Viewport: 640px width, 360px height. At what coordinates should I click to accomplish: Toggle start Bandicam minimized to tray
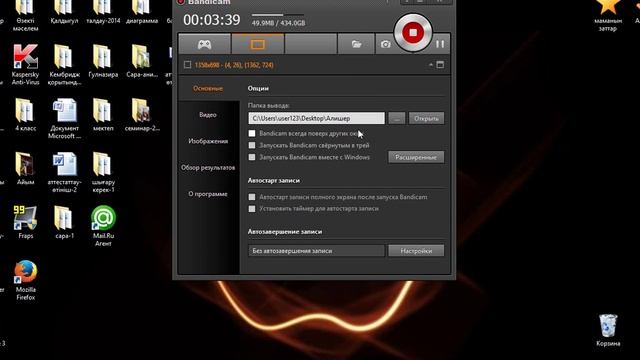click(x=252, y=145)
